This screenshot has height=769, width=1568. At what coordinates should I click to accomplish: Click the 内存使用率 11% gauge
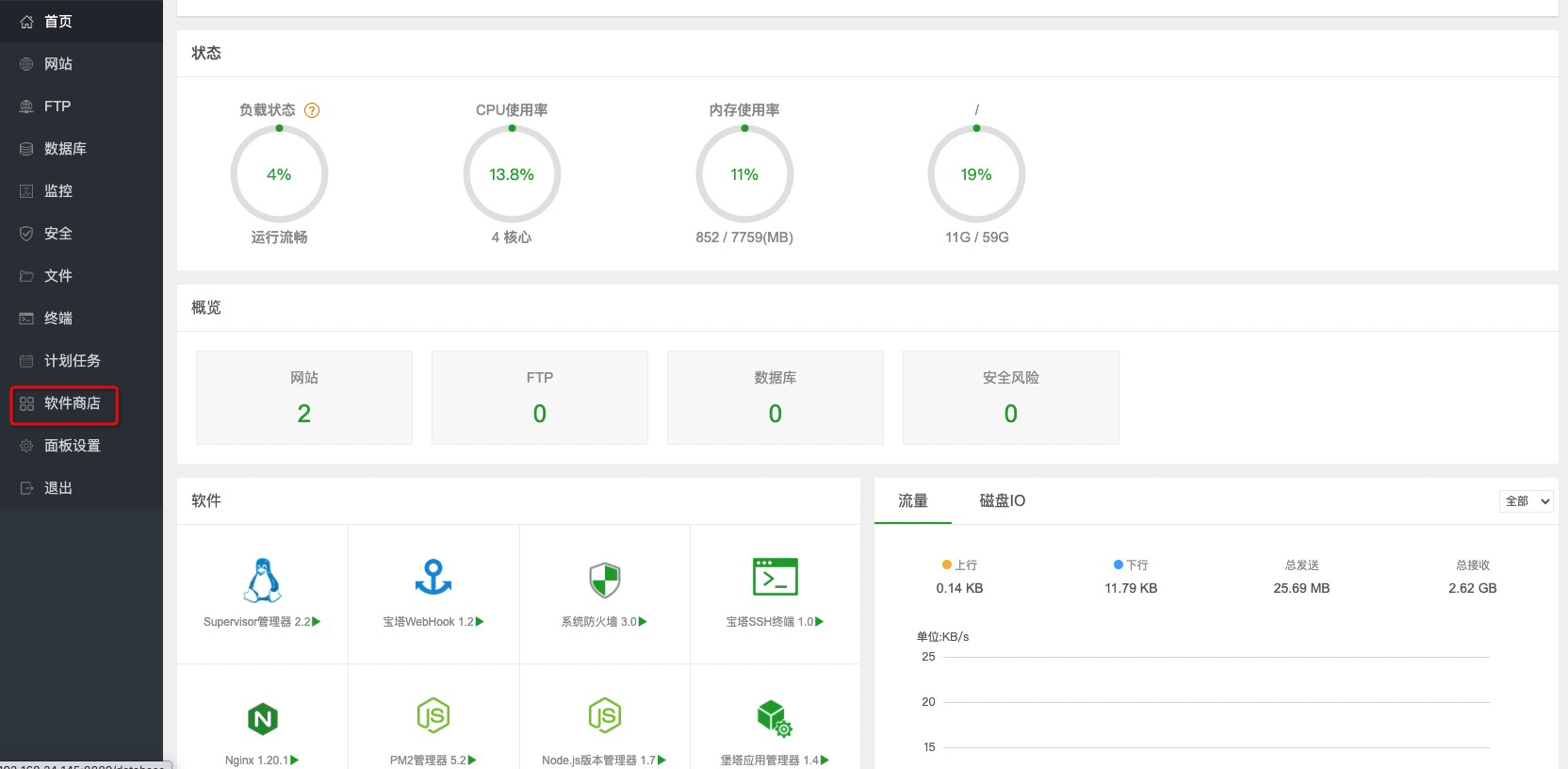click(744, 174)
